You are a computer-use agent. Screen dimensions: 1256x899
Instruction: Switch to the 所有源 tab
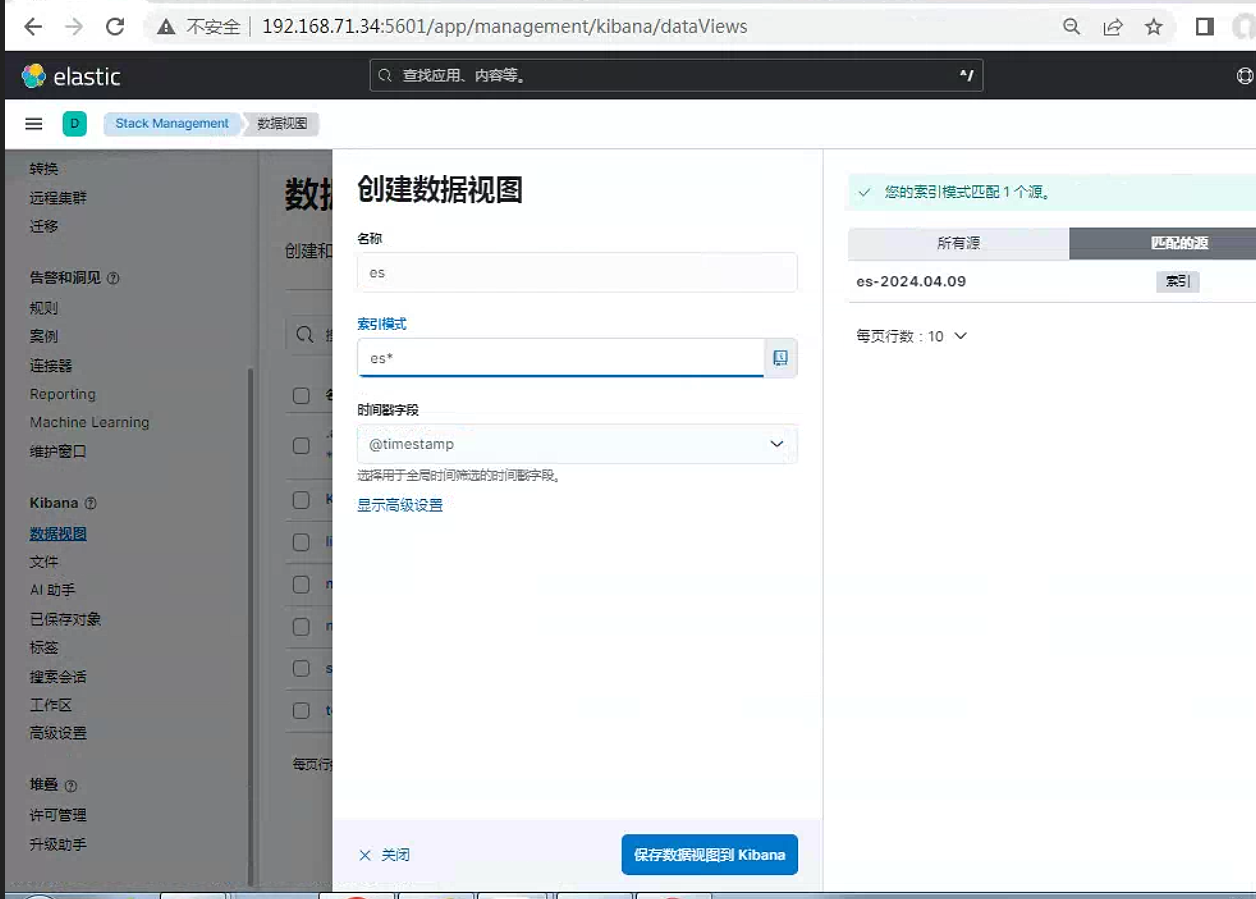958,243
